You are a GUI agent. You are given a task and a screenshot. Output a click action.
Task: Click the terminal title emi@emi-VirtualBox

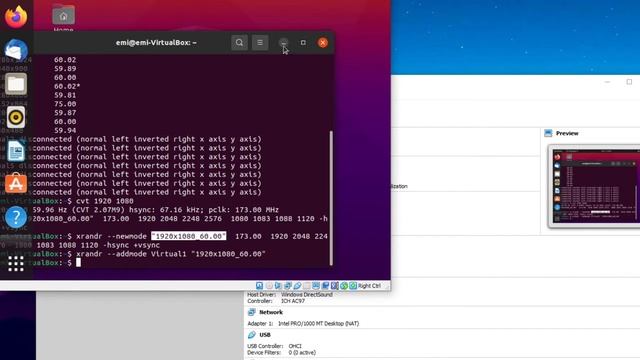156,42
